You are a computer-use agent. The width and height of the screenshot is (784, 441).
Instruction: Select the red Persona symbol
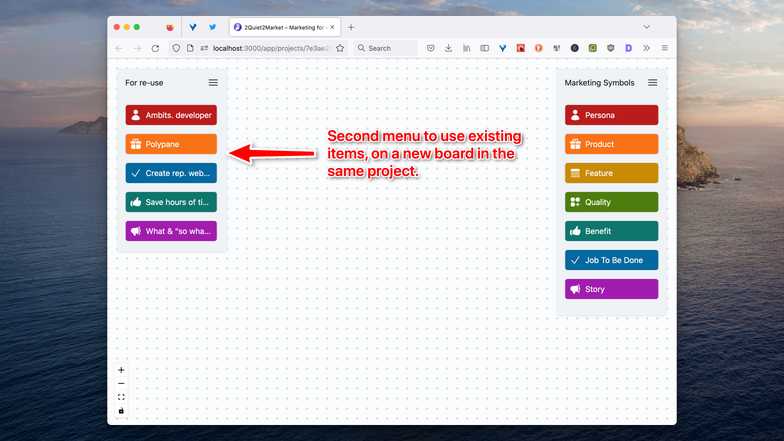tap(611, 115)
